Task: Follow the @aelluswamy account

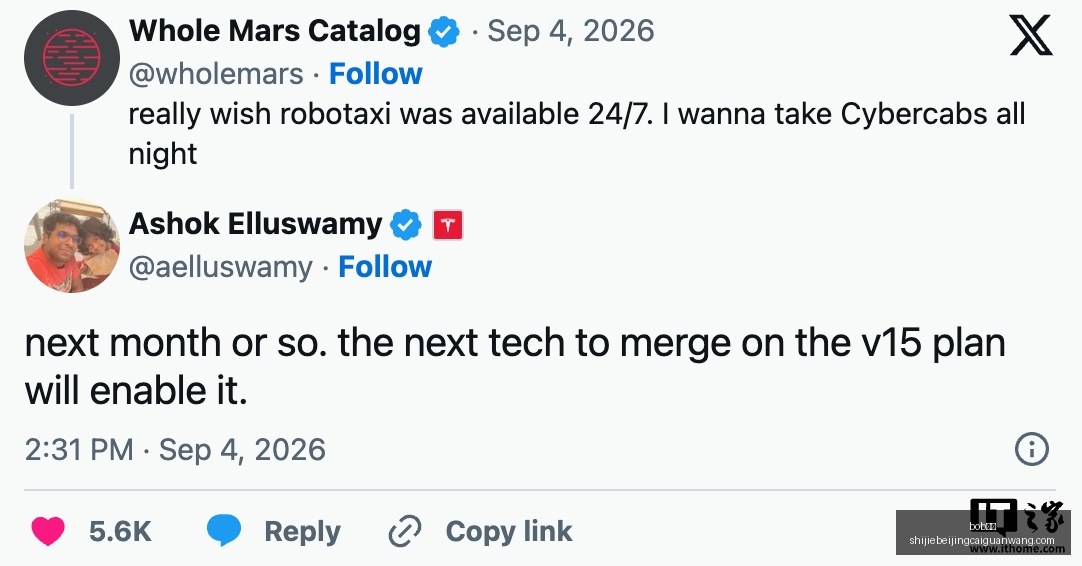Action: 385,267
